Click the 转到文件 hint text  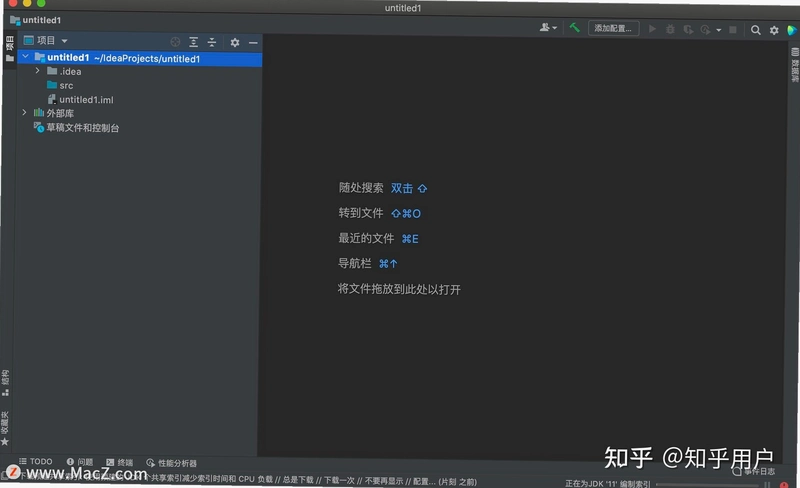point(361,213)
